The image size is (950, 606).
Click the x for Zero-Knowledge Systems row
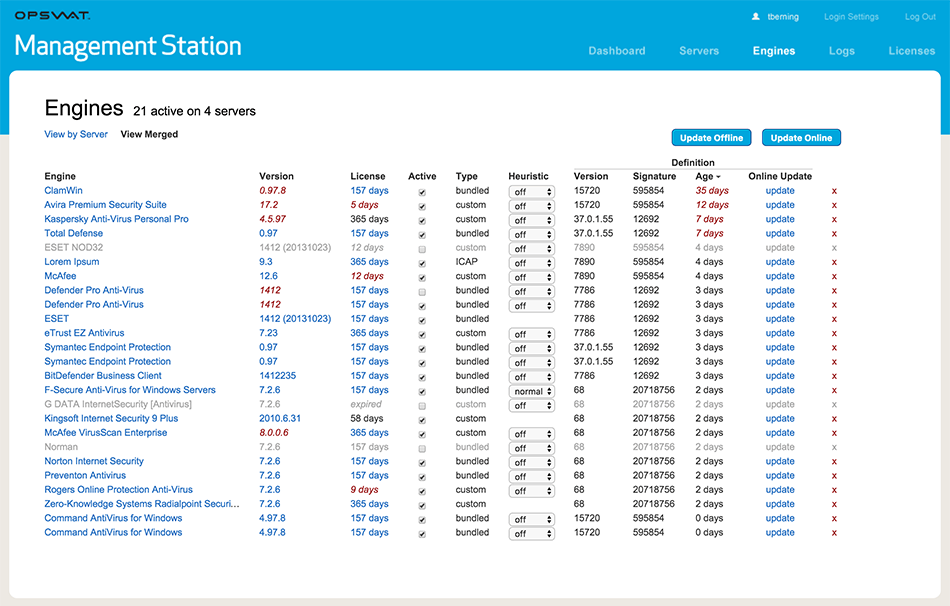834,505
